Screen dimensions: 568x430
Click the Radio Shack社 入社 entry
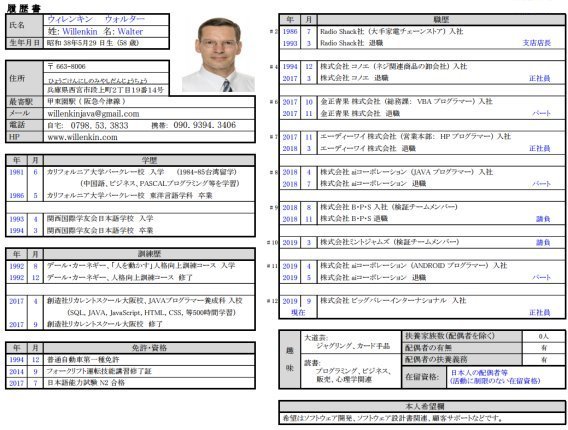391,32
